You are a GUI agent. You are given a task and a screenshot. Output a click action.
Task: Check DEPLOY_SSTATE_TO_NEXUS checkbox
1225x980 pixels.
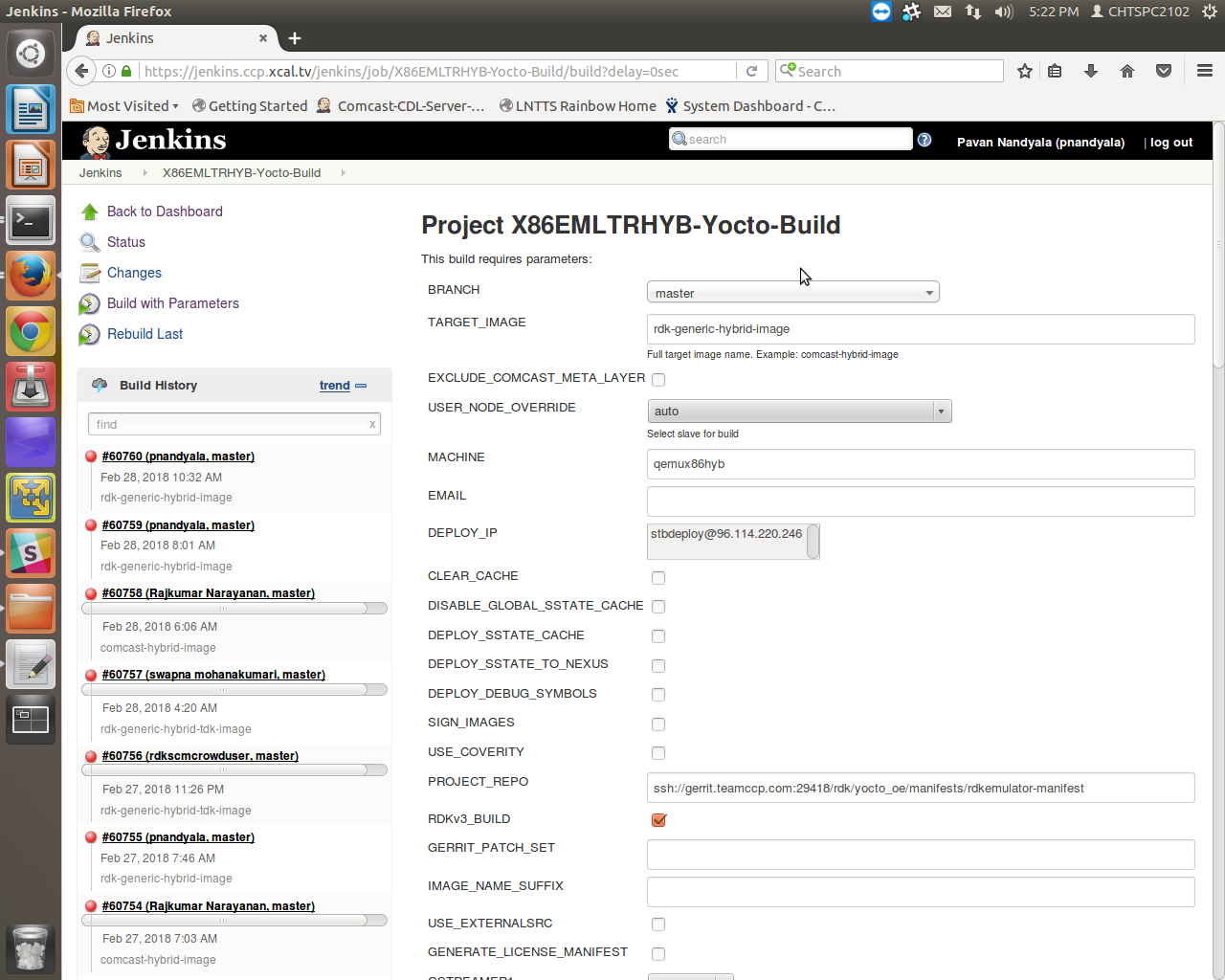[x=658, y=666]
